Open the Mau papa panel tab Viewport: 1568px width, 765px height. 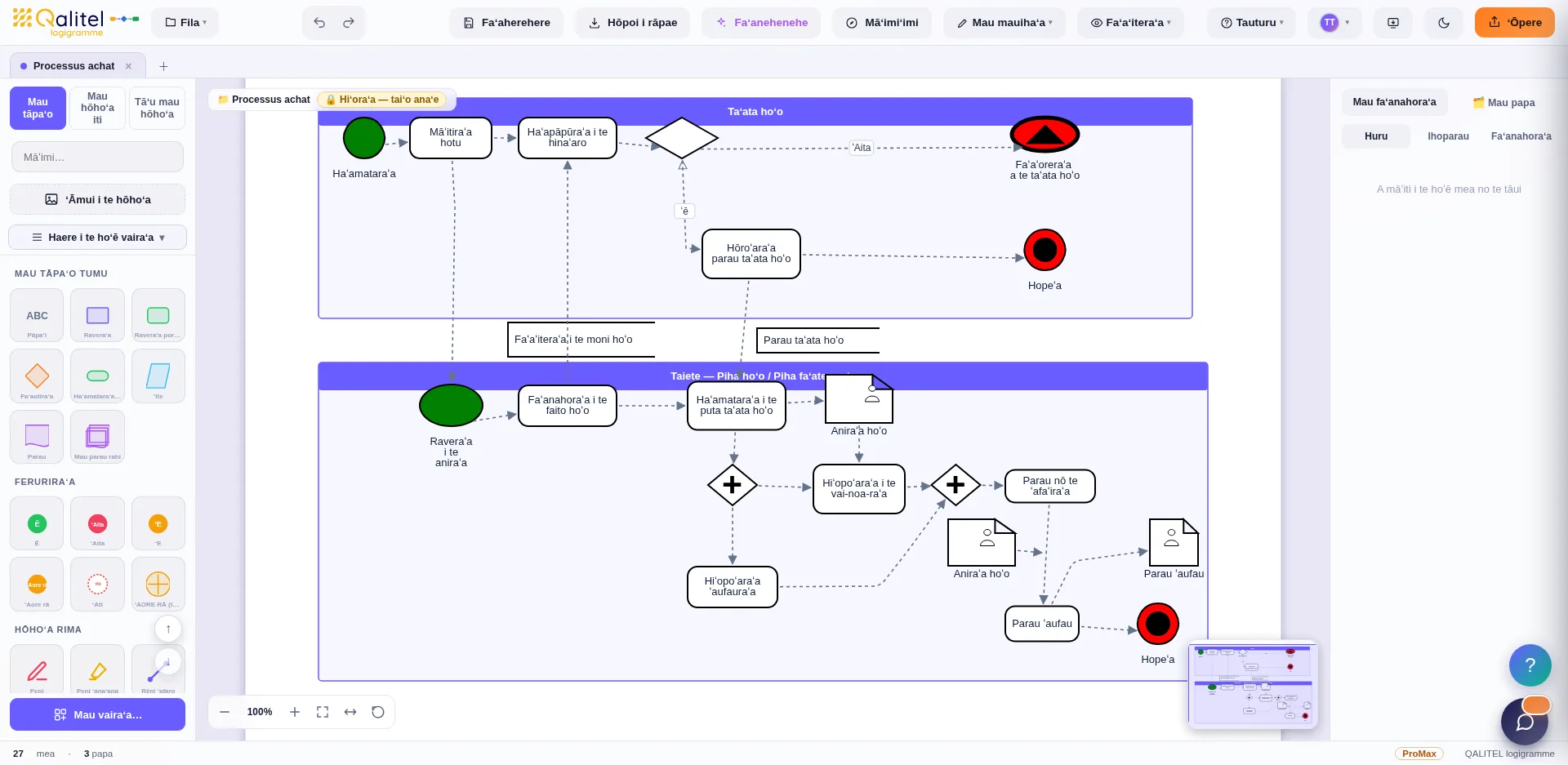pyautogui.click(x=1503, y=102)
